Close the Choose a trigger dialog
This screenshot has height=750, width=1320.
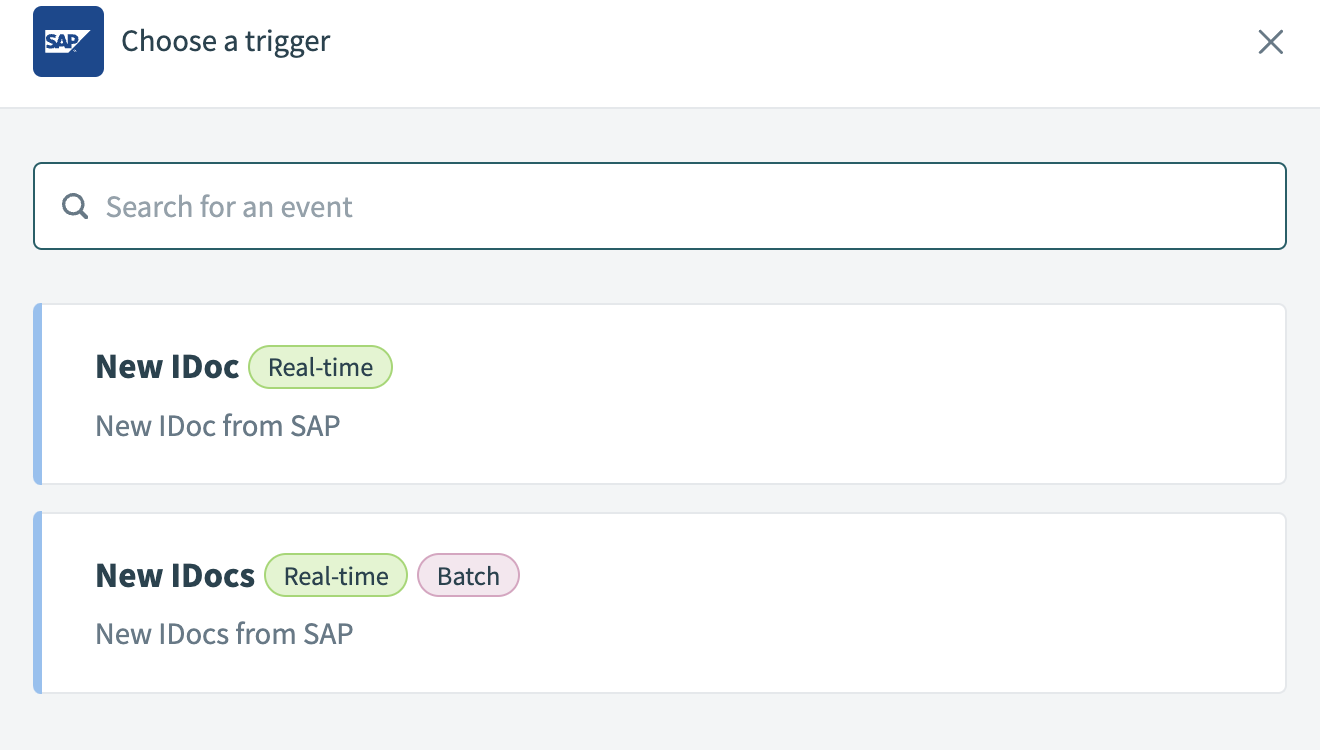pyautogui.click(x=1270, y=42)
